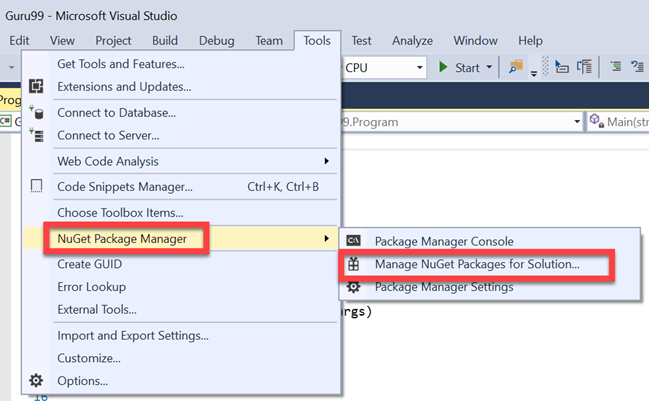
Task: Open the Code Snippets Manager entry
Action: pyautogui.click(x=124, y=186)
